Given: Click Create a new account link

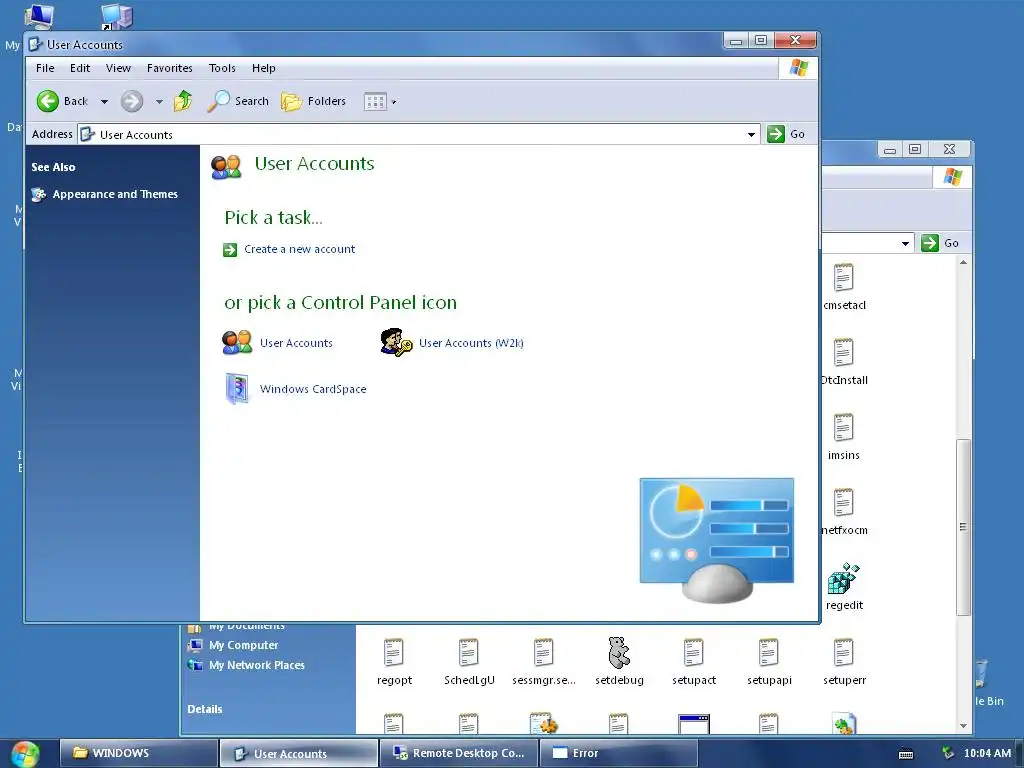Looking at the screenshot, I should [300, 249].
